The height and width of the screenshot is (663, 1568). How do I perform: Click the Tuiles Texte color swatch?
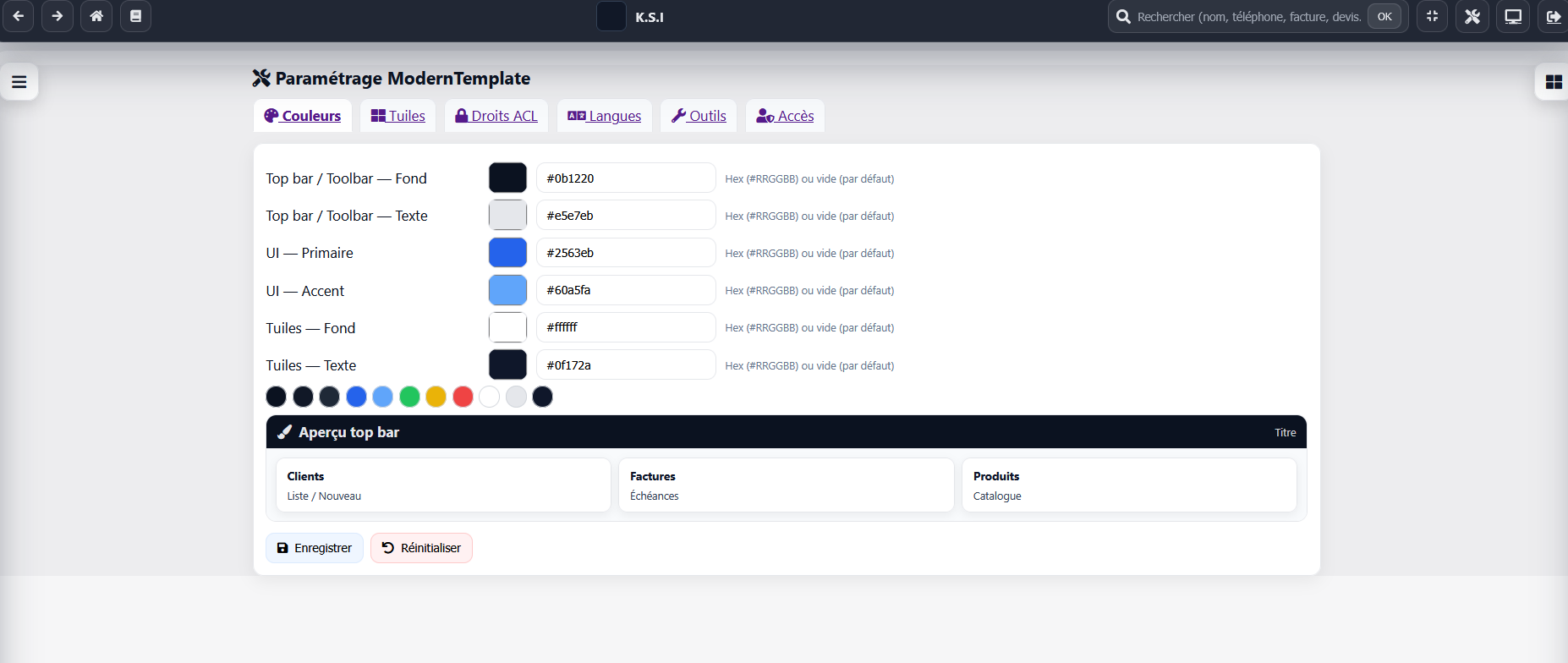pos(507,364)
